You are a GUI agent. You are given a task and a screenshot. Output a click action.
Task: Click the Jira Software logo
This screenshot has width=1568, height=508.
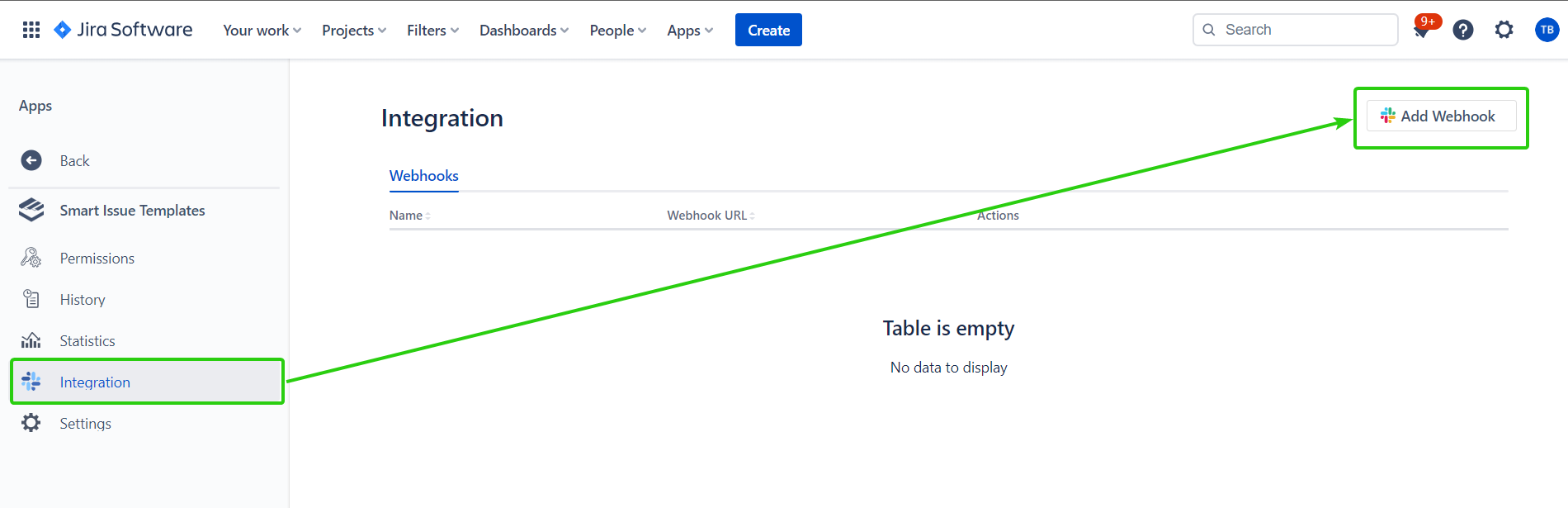tap(123, 30)
